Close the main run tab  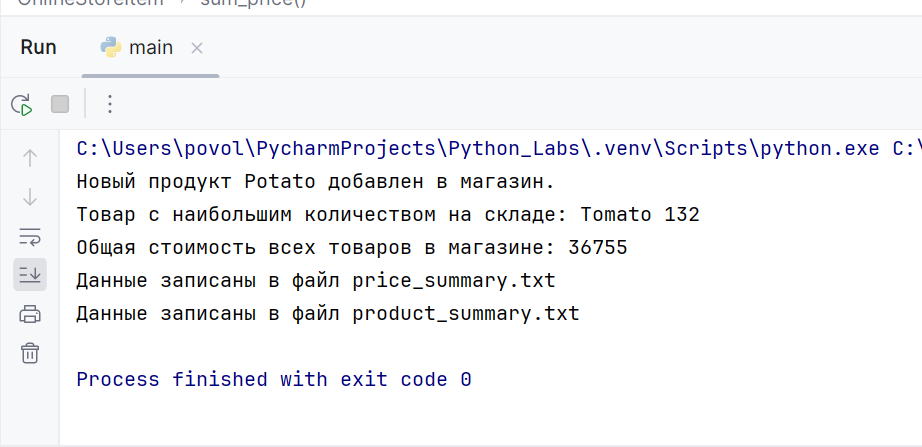pos(197,48)
